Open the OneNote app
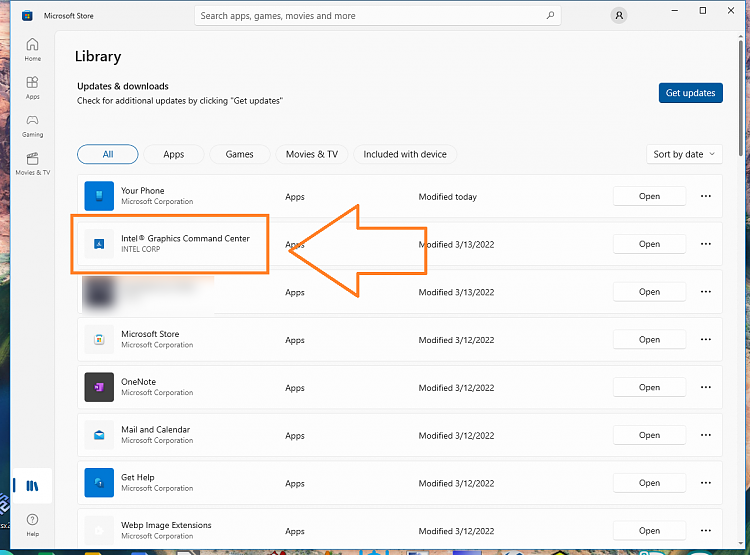750x555 pixels. pos(649,388)
